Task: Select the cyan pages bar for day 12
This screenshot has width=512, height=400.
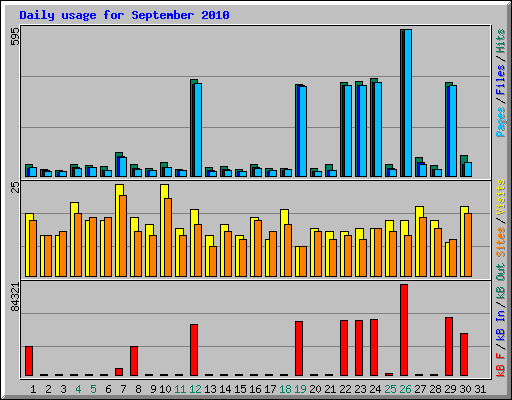Action: click(x=198, y=130)
